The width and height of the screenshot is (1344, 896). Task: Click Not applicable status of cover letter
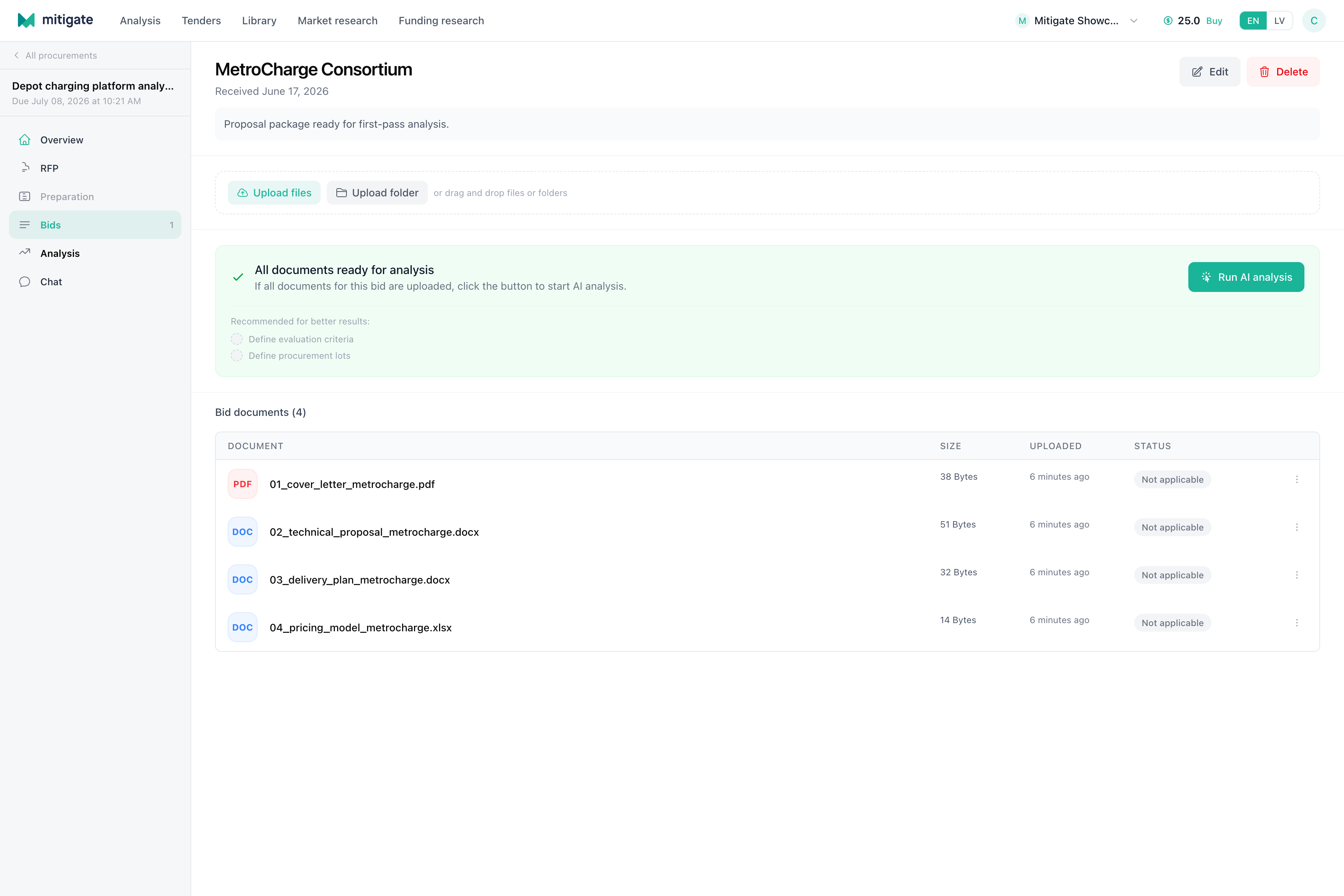[x=1172, y=479]
